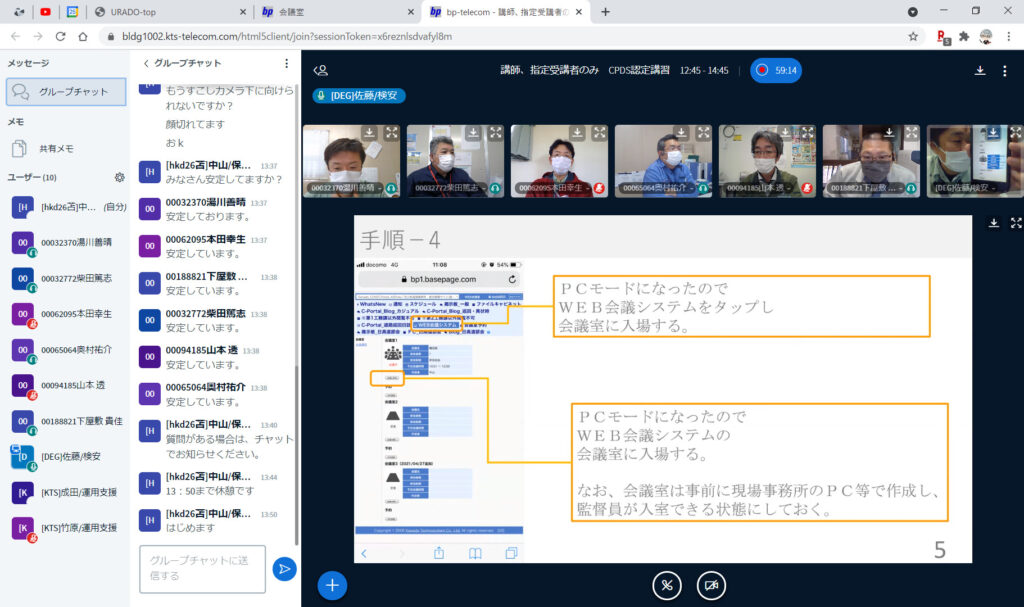Screen dimensions: 1024x607
Task: Hide the user list panel
Action: 321,70
